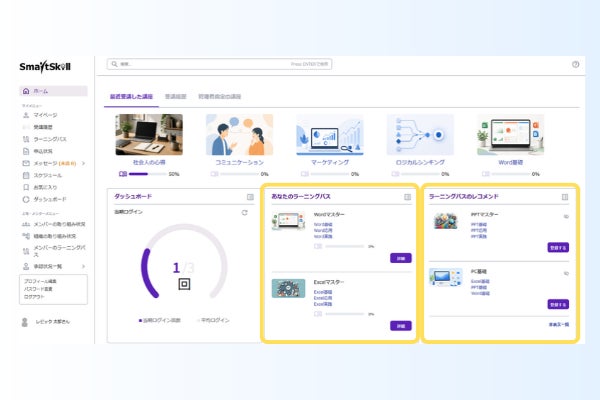Click layout icon on ラーニングパスのレコメンド panel header
The image size is (600, 400).
coord(565,197)
